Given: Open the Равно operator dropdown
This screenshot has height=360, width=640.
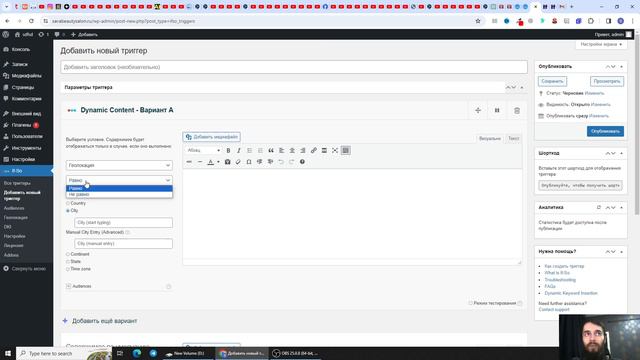Looking at the screenshot, I should tap(119, 180).
